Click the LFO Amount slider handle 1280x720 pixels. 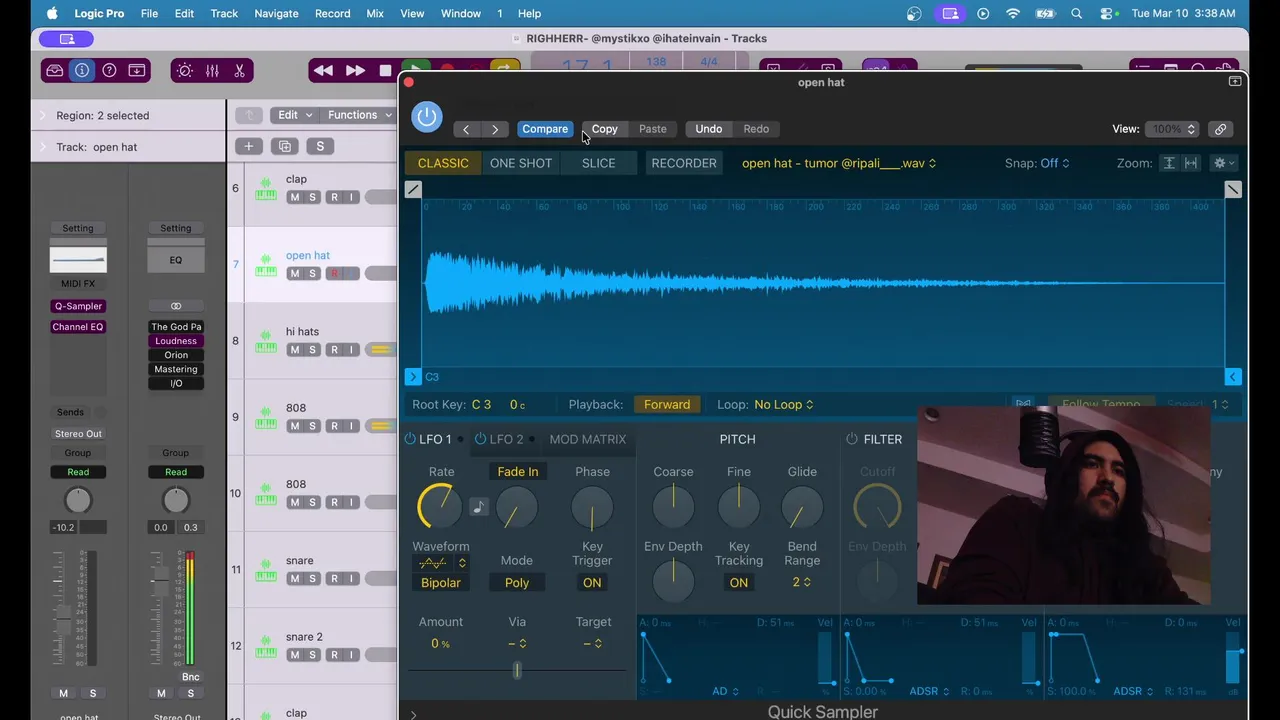point(517,670)
